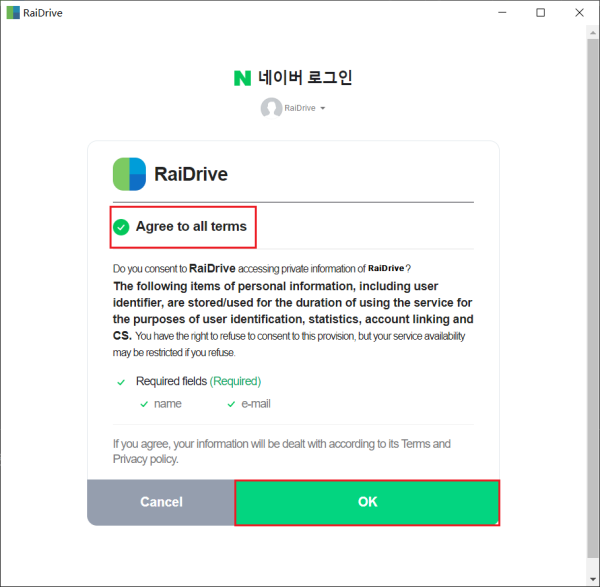This screenshot has width=600, height=587.
Task: Confirm consent with the OK button
Action: (367, 502)
